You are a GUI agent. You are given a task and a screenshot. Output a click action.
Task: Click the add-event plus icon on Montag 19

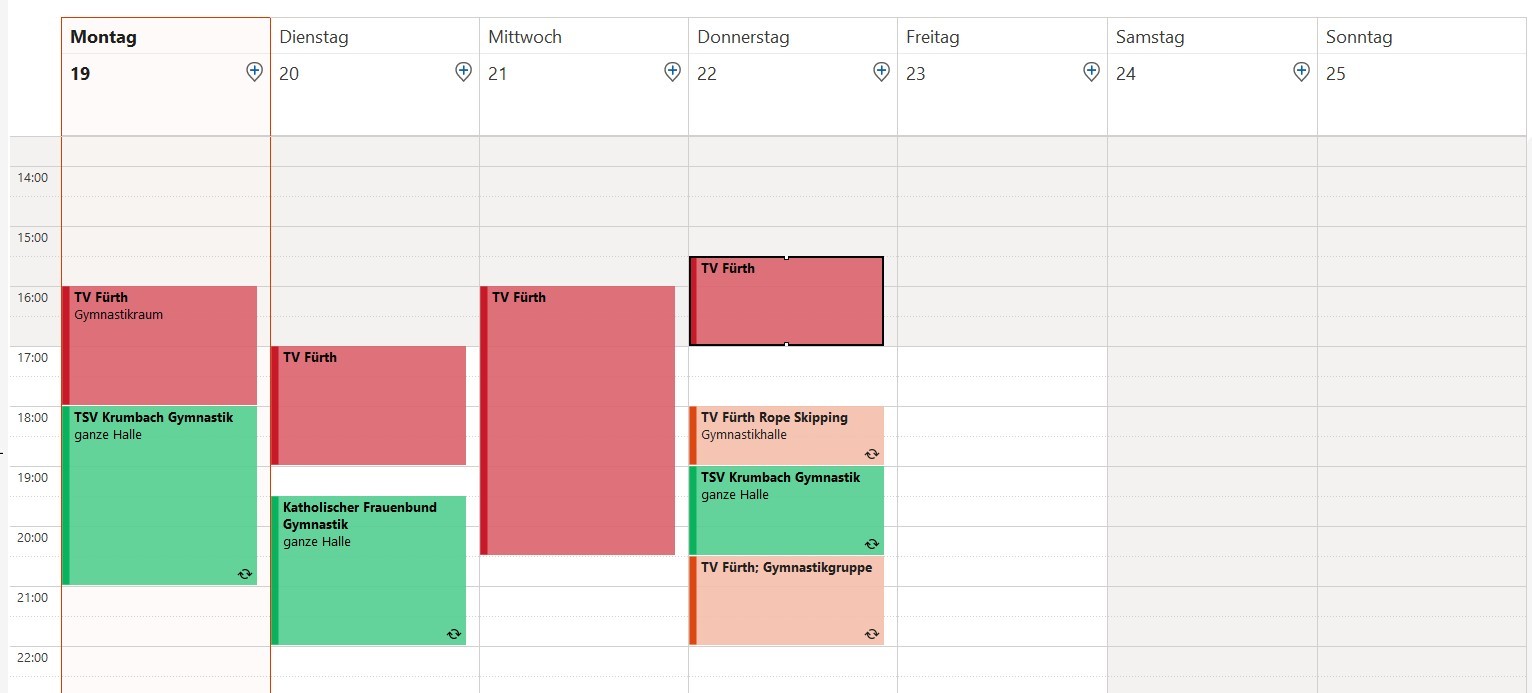coord(254,72)
